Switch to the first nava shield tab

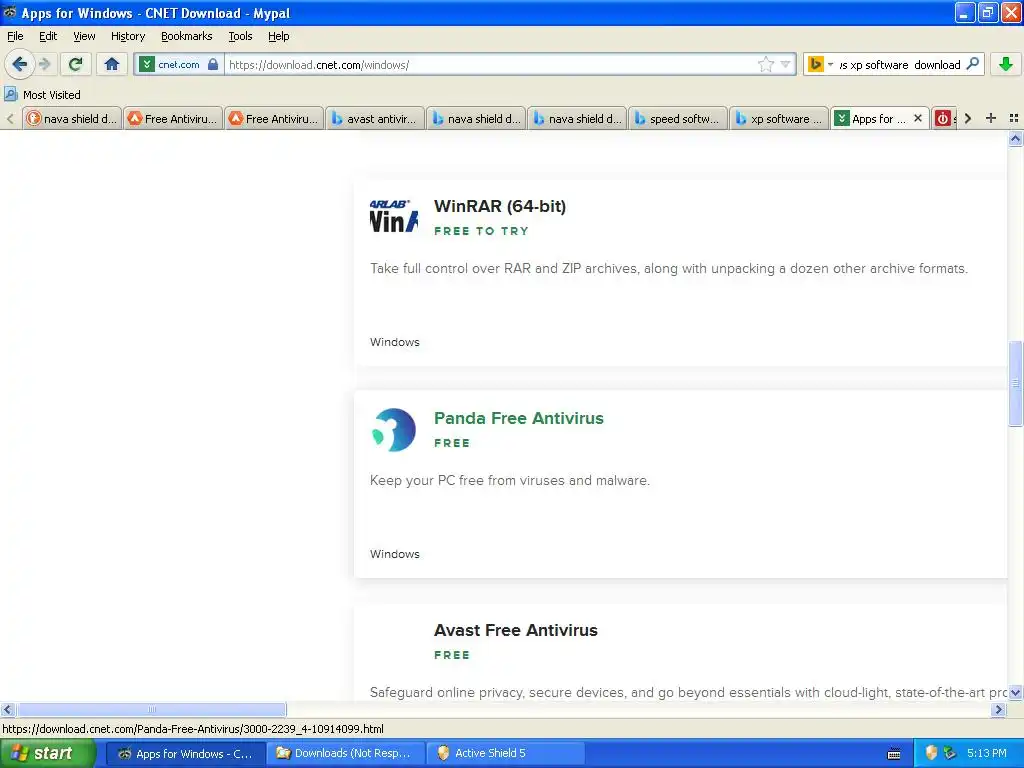(x=72, y=119)
